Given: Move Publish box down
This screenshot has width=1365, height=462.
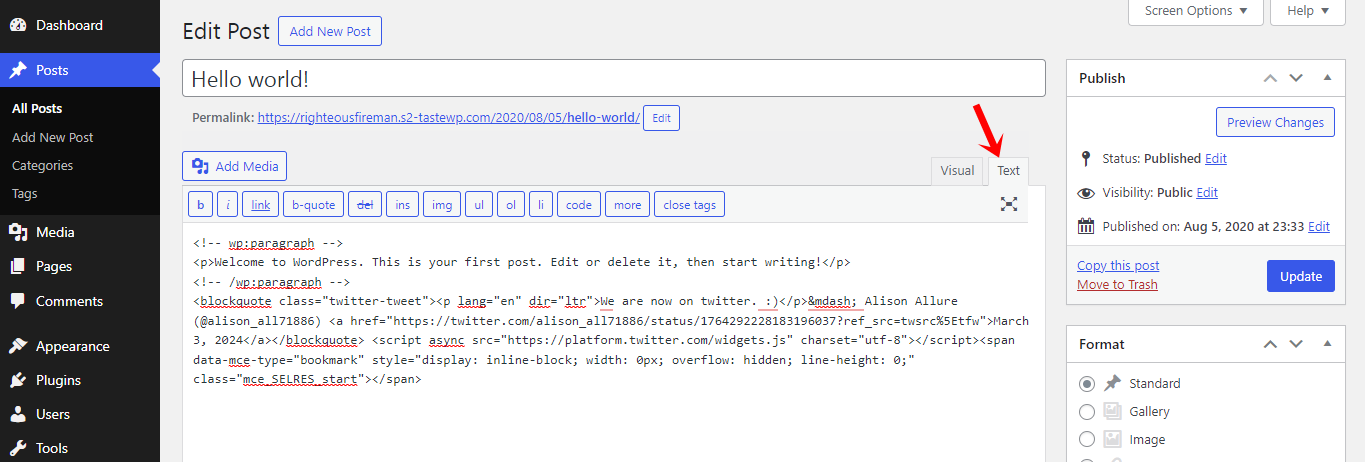Looking at the screenshot, I should coord(1296,78).
